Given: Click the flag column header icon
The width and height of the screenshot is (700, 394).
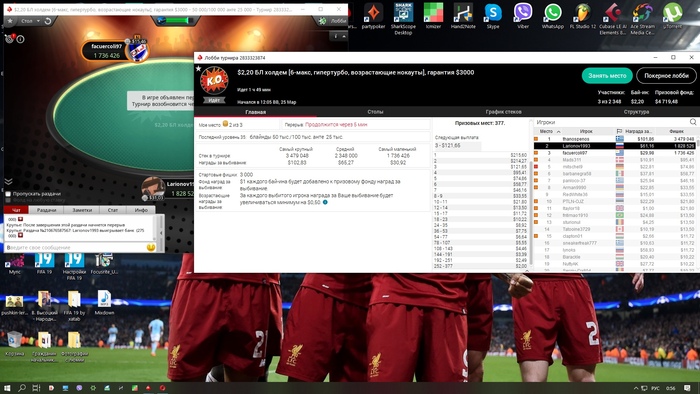Looking at the screenshot, I should pos(619,131).
